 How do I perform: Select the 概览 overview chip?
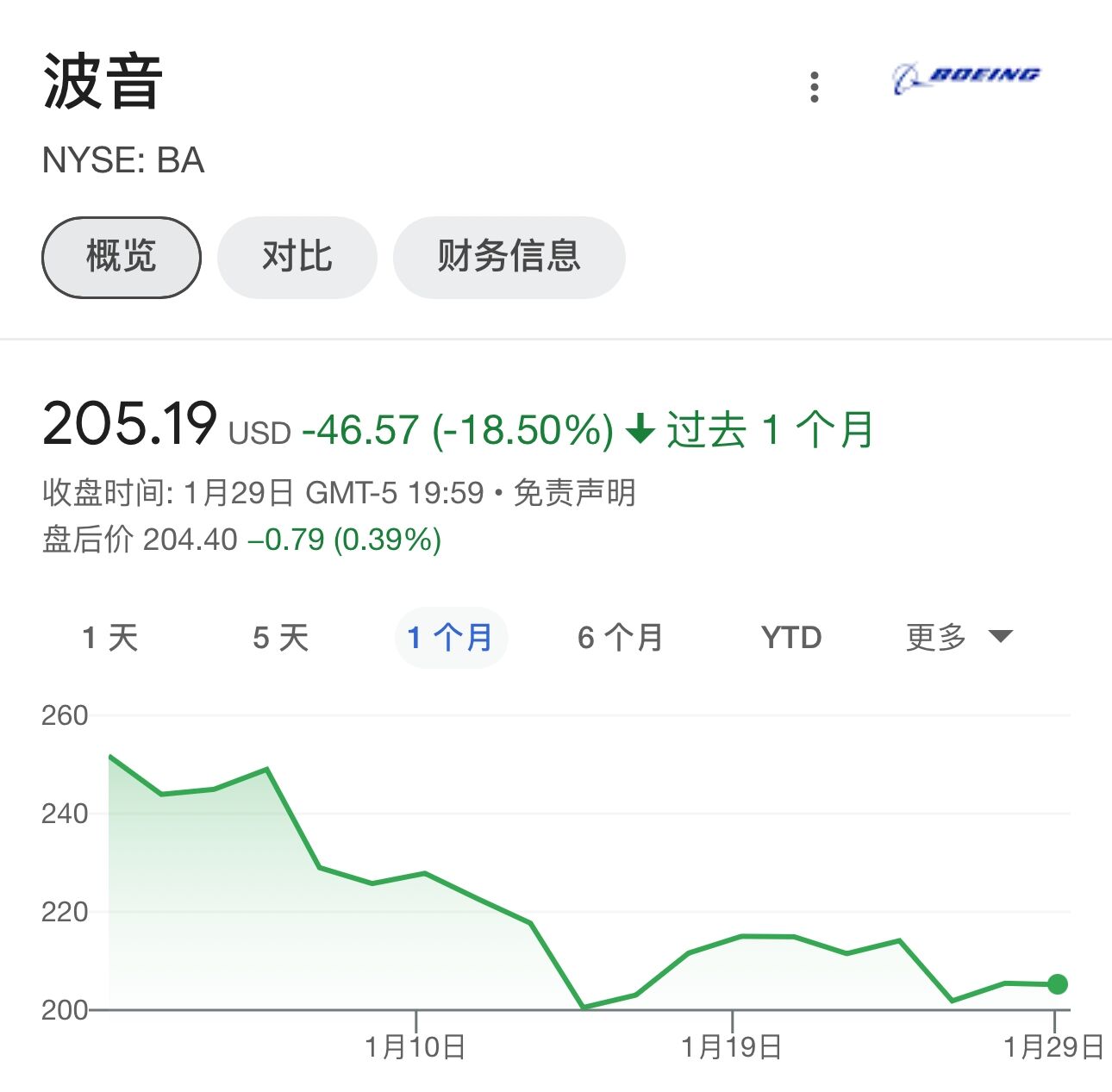tap(122, 257)
